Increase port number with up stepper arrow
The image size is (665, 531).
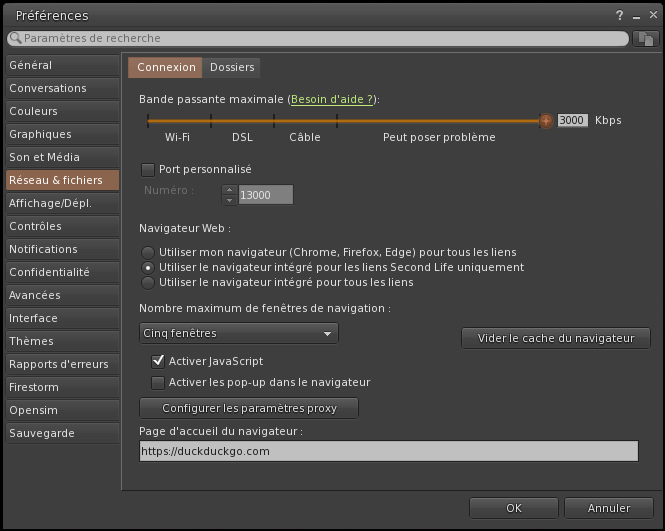229,190
